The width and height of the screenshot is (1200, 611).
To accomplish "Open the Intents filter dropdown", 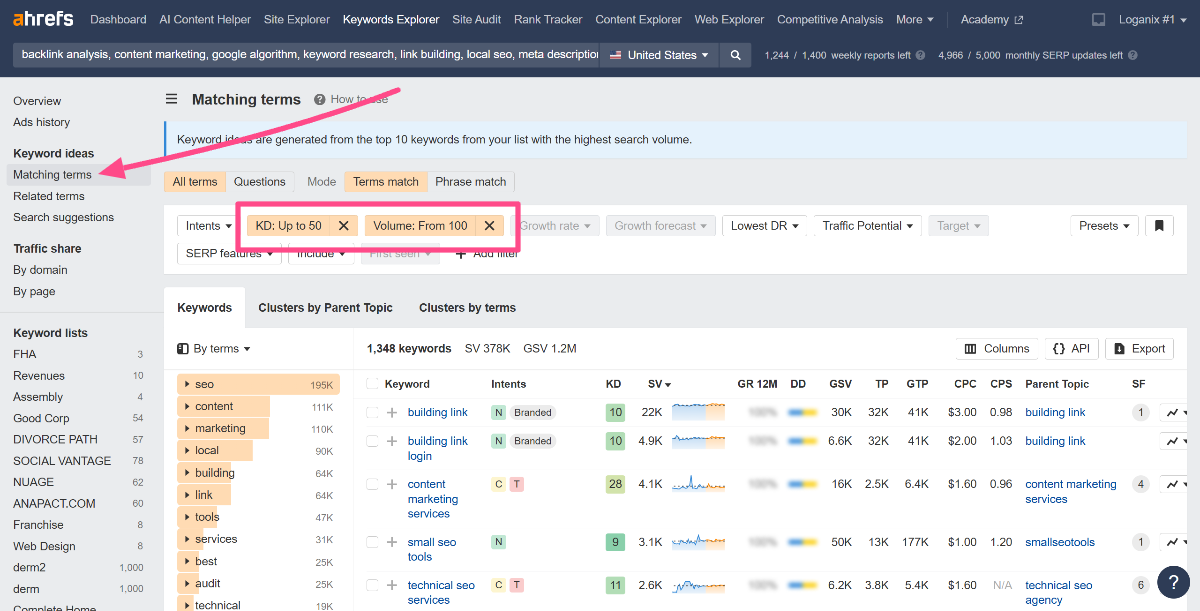I will tap(208, 226).
